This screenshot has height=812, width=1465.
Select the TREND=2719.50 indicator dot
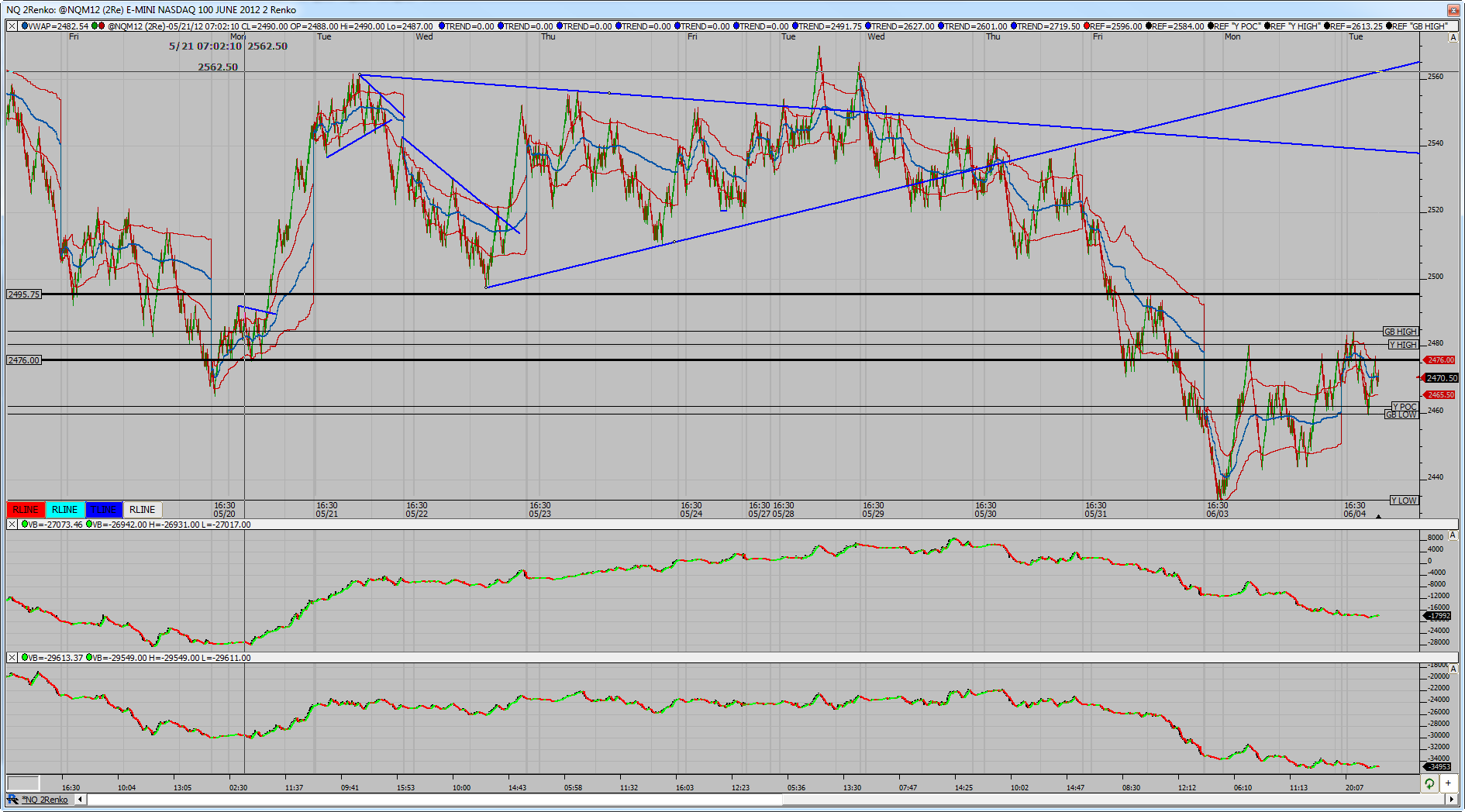[1014, 26]
